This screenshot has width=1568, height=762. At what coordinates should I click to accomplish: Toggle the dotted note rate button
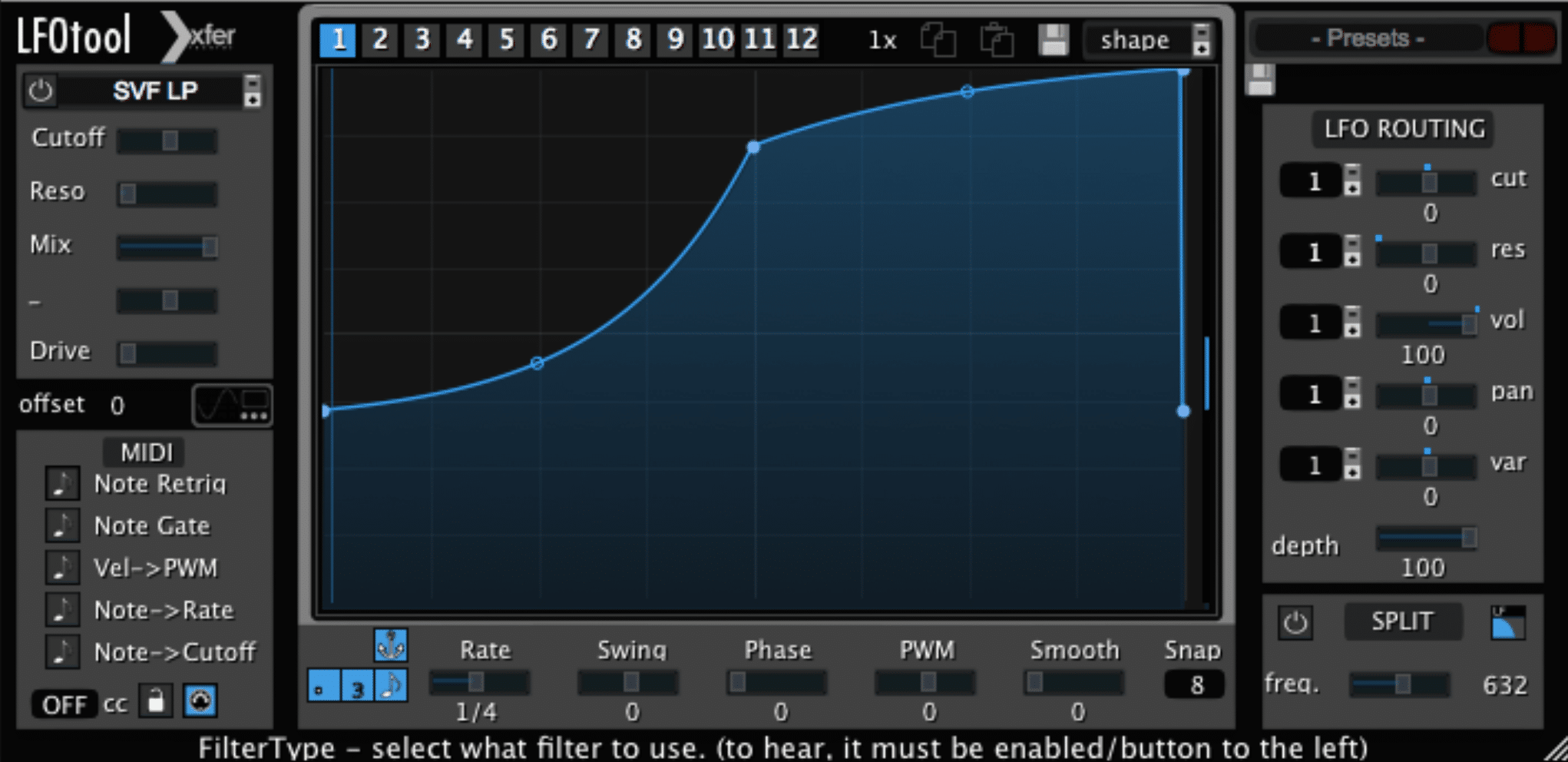(324, 685)
